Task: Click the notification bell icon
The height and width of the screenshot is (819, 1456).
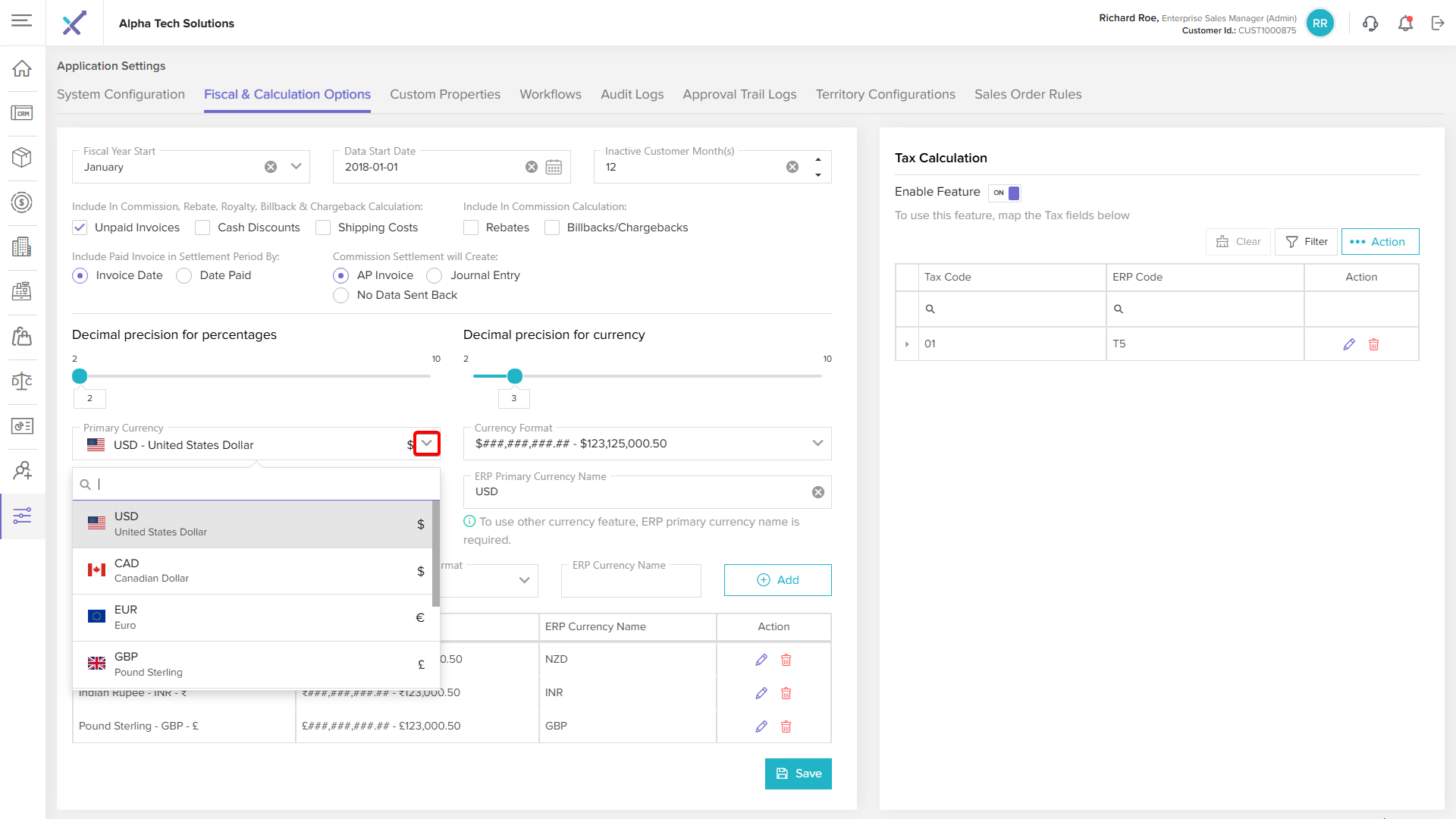Action: [1405, 24]
